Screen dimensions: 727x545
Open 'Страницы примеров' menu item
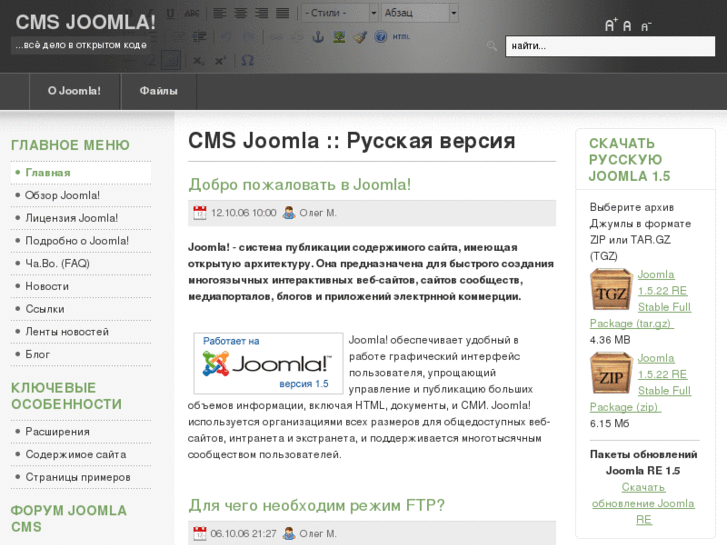81,477
